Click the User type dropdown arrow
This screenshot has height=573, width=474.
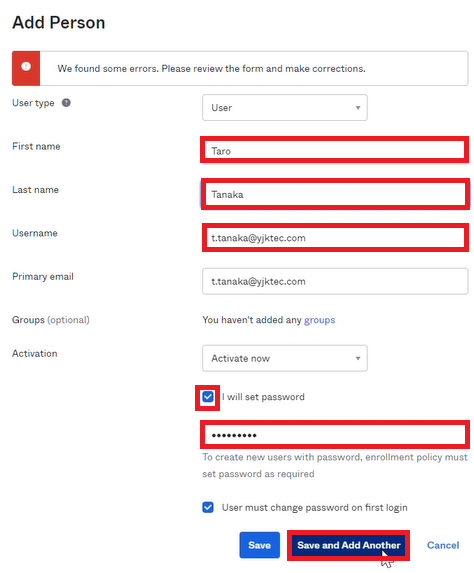point(358,107)
